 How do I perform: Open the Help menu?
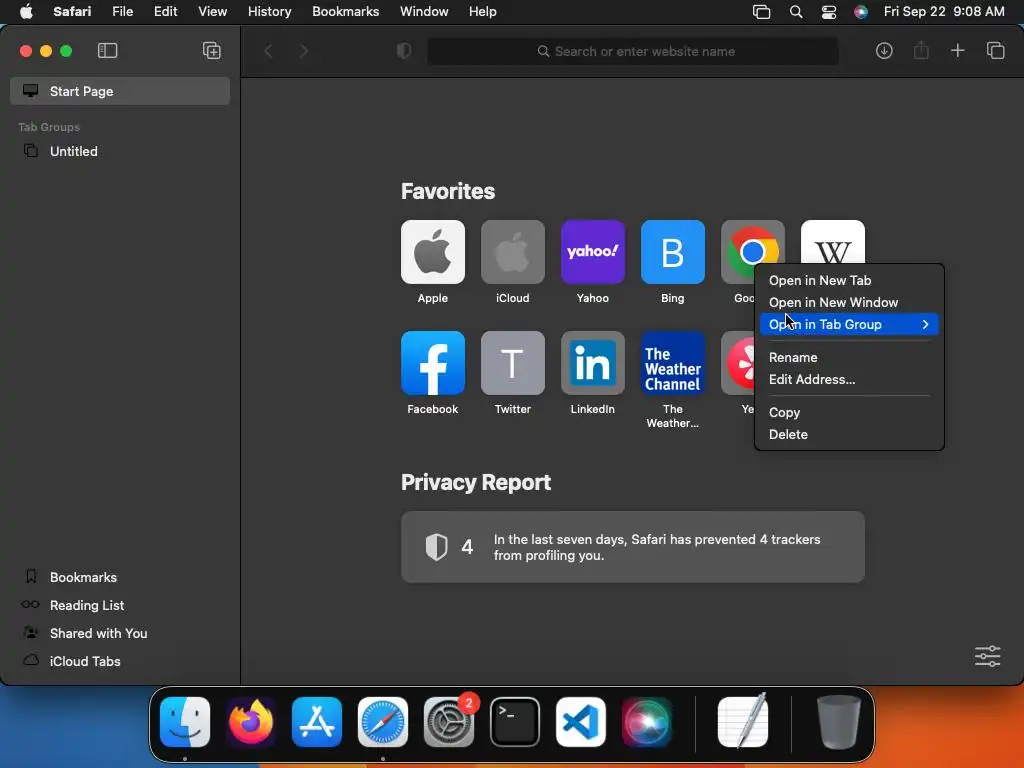pos(483,12)
